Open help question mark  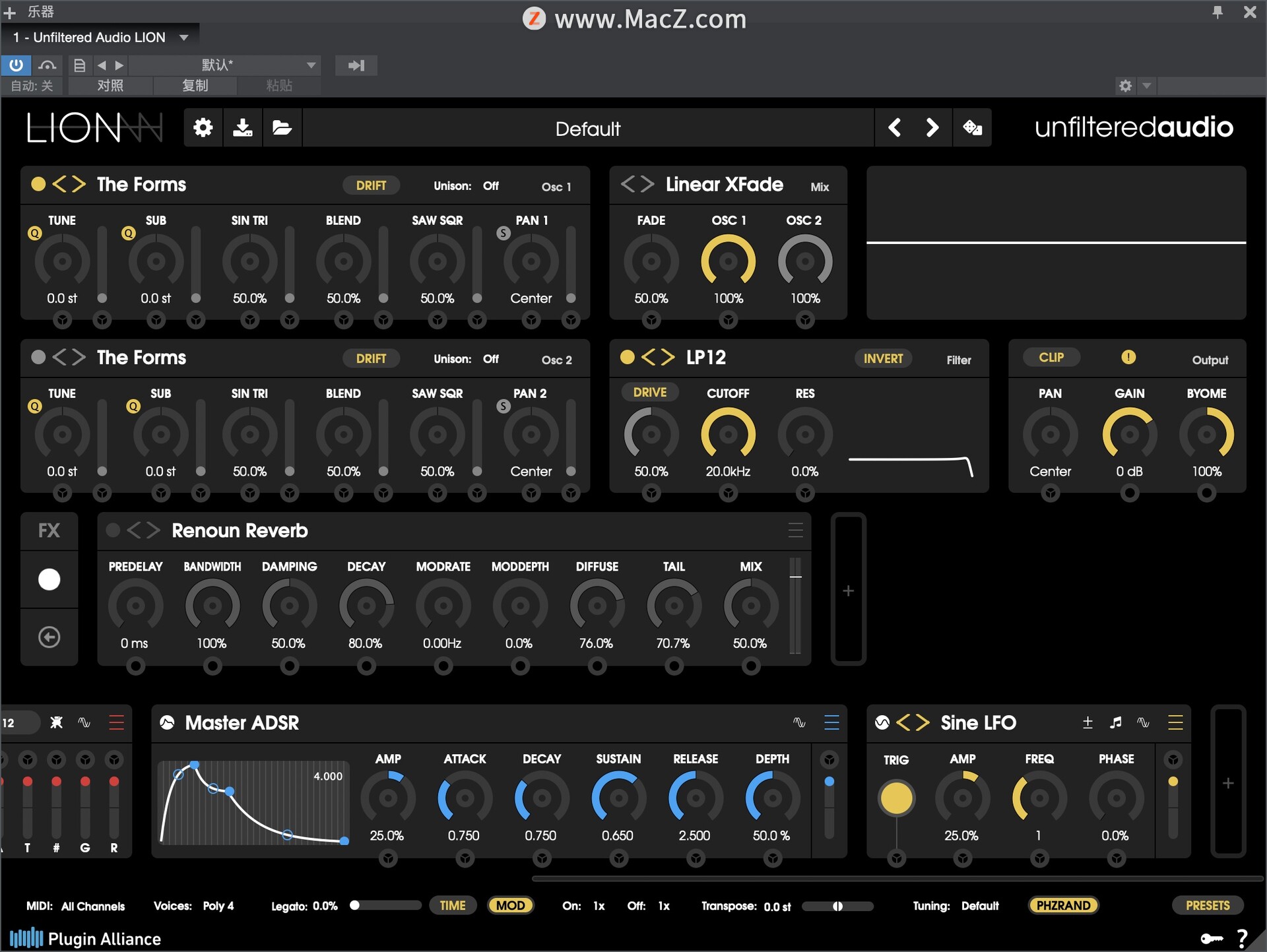point(1243,937)
